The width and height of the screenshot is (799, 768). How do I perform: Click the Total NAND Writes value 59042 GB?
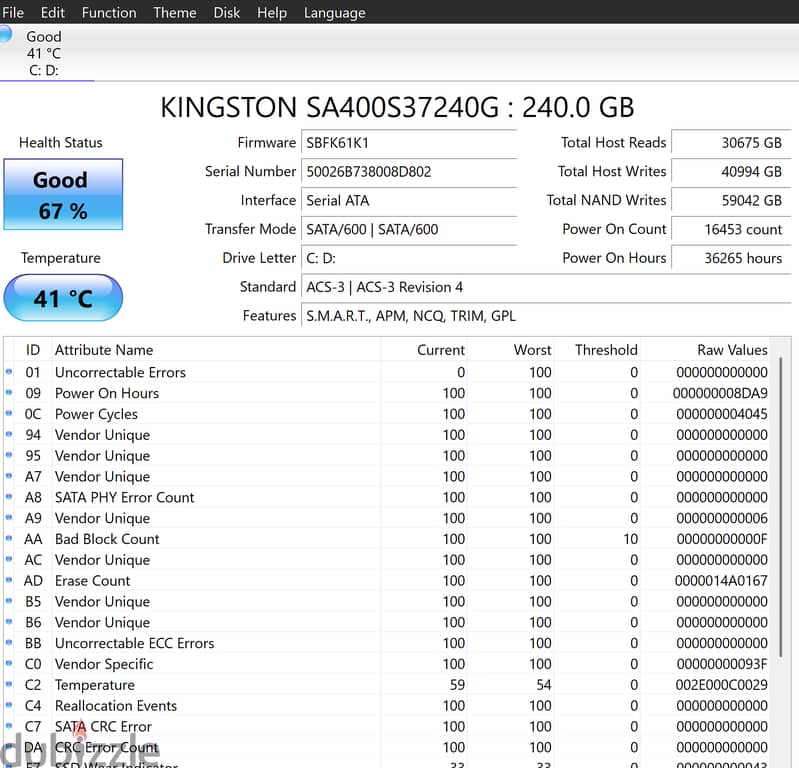tap(731, 200)
